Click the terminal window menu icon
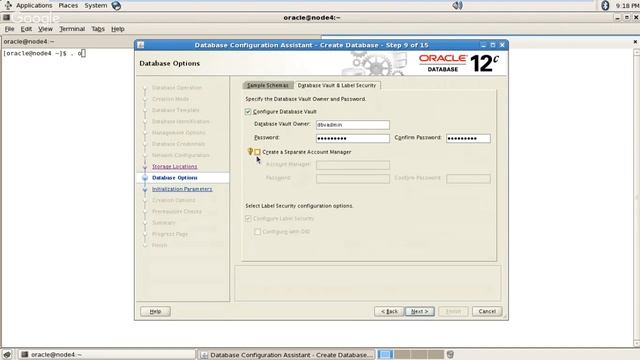 6,18
